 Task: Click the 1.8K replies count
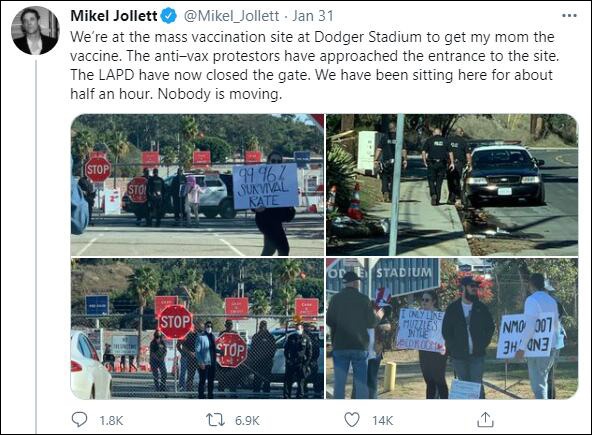tap(111, 420)
